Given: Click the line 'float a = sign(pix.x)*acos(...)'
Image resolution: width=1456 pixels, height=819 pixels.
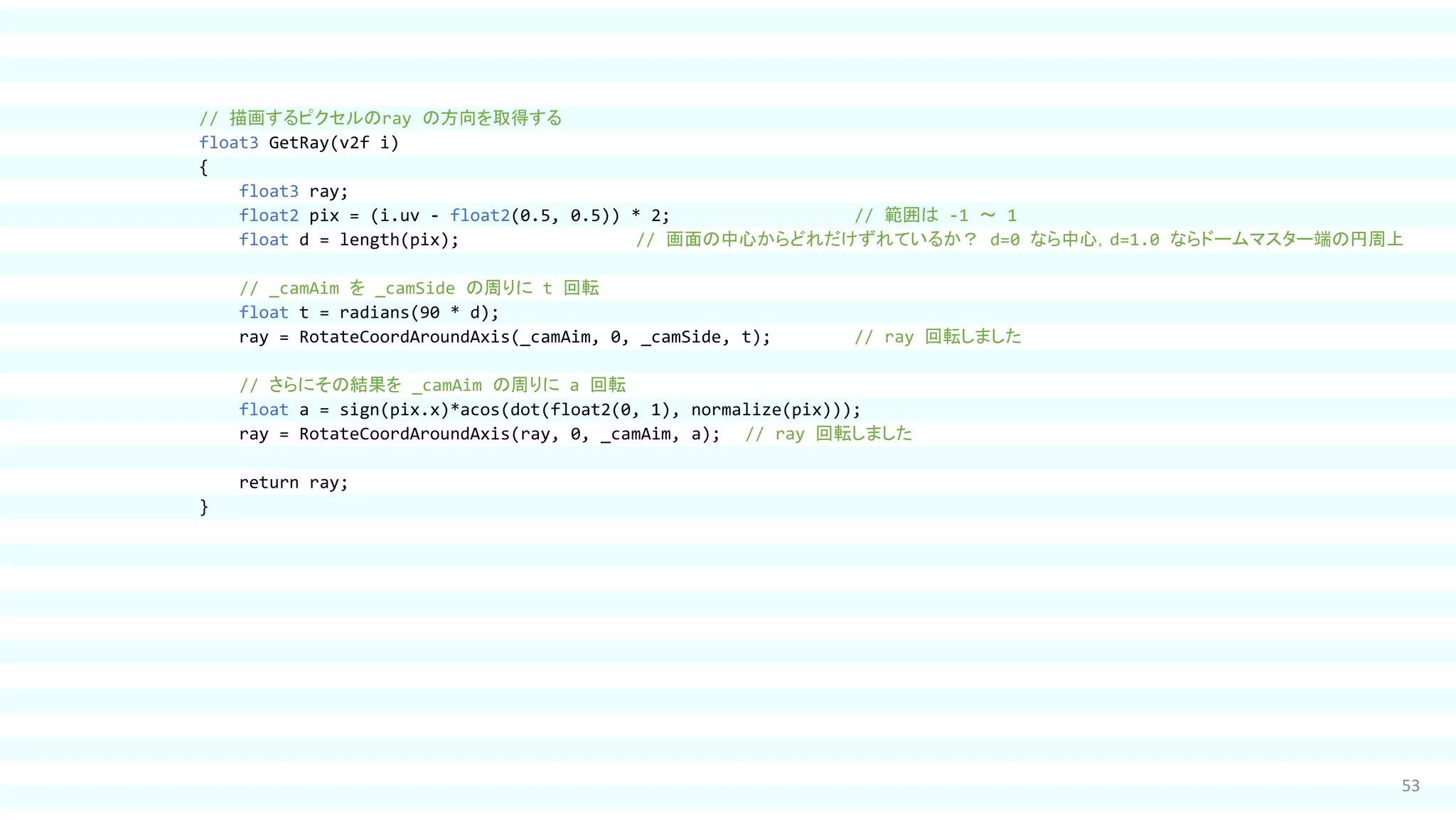Looking at the screenshot, I should 550,410.
